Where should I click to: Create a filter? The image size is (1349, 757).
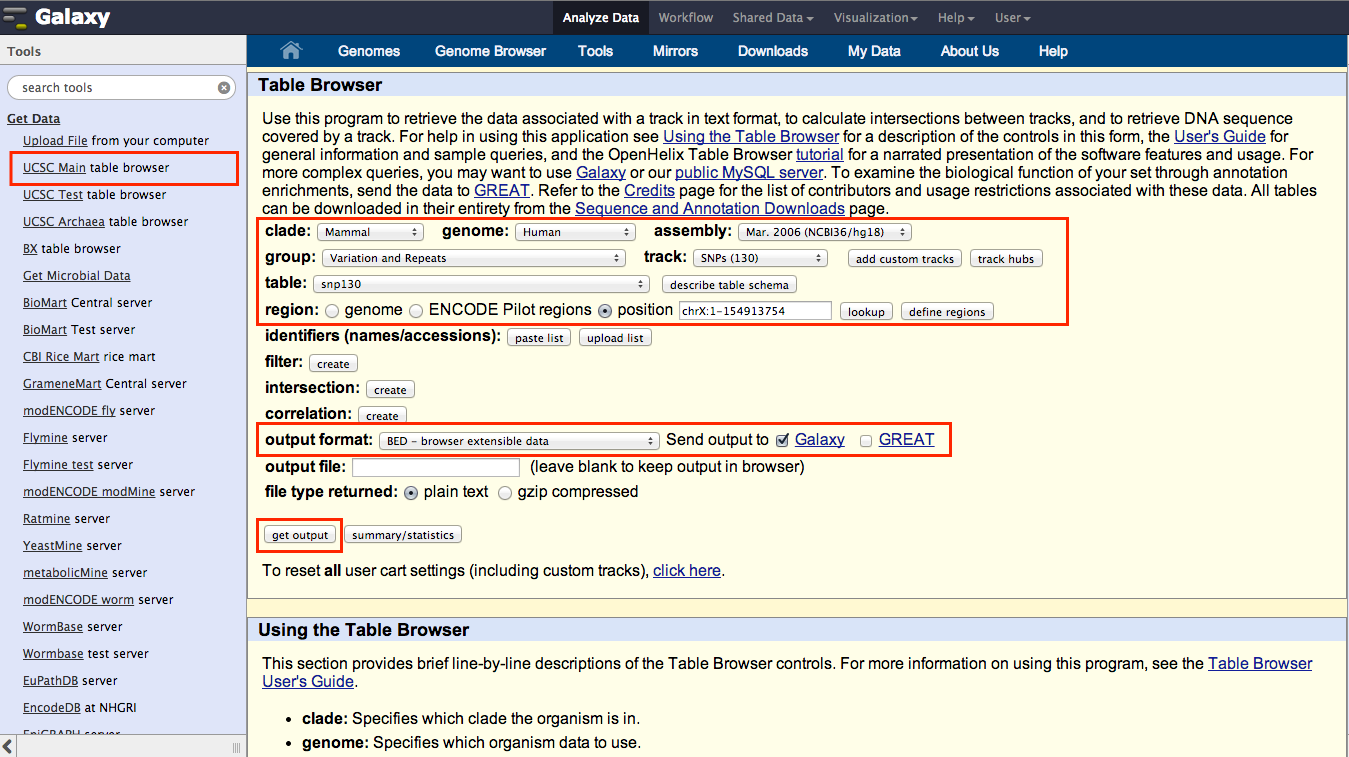click(x=333, y=364)
